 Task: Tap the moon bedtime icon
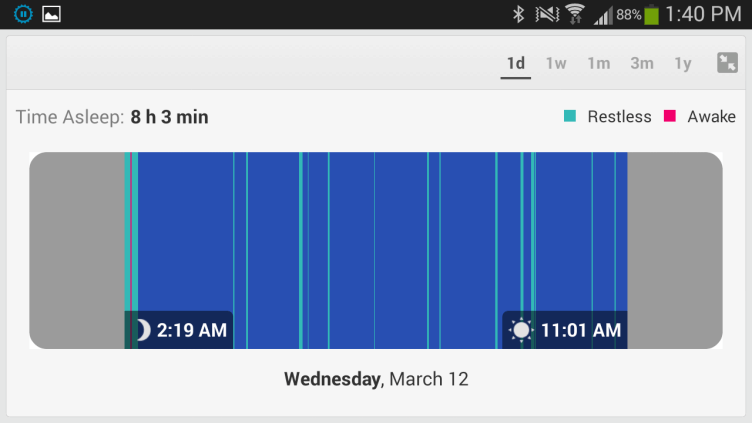(143, 330)
